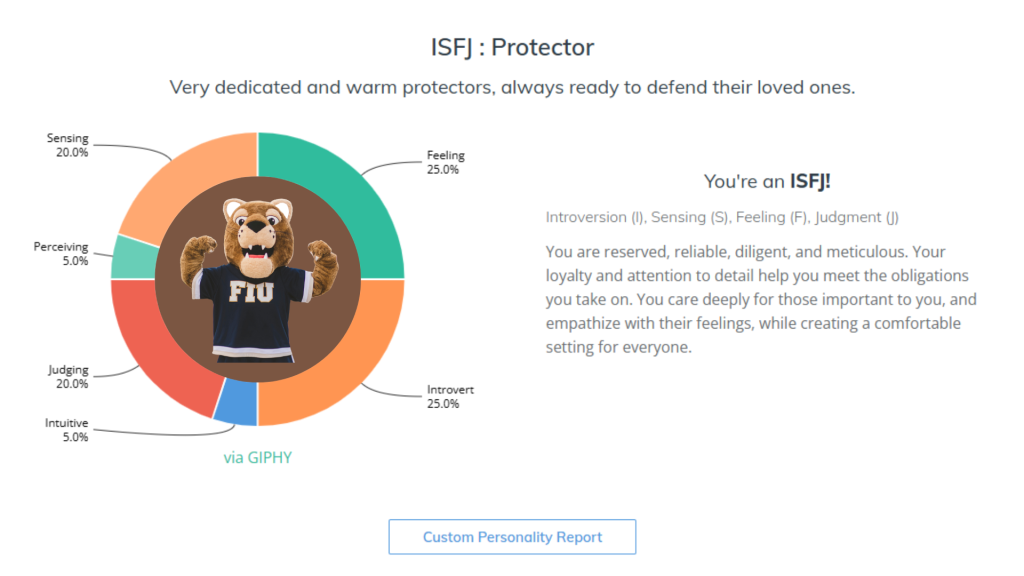Click the Custom Personality Report button

[x=512, y=537]
